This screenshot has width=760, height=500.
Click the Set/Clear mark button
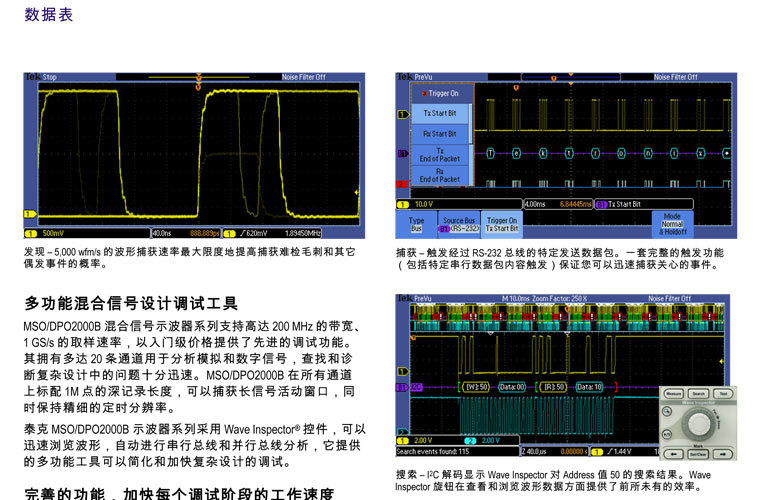point(698,454)
